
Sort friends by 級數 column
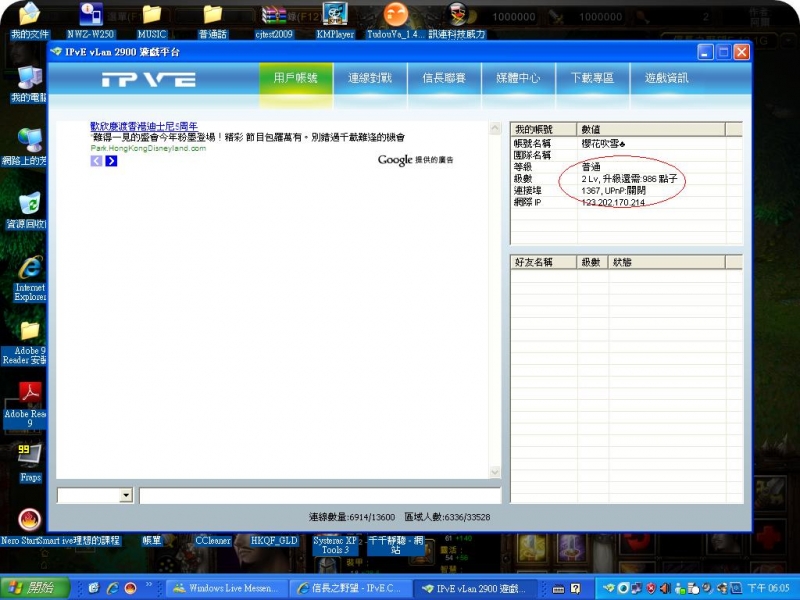592,262
